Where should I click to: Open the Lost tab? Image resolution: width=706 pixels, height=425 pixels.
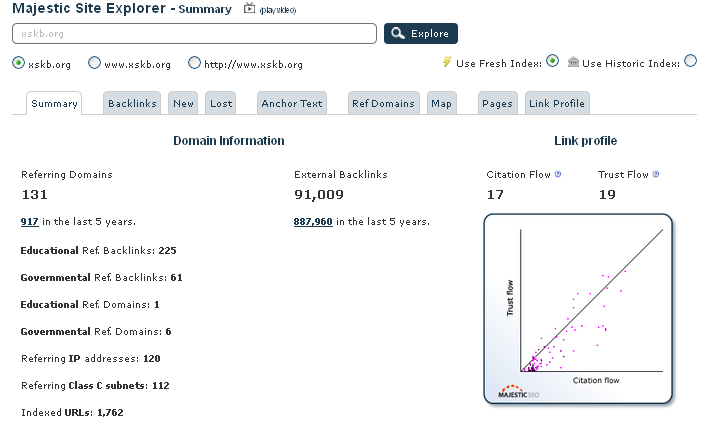coord(221,104)
